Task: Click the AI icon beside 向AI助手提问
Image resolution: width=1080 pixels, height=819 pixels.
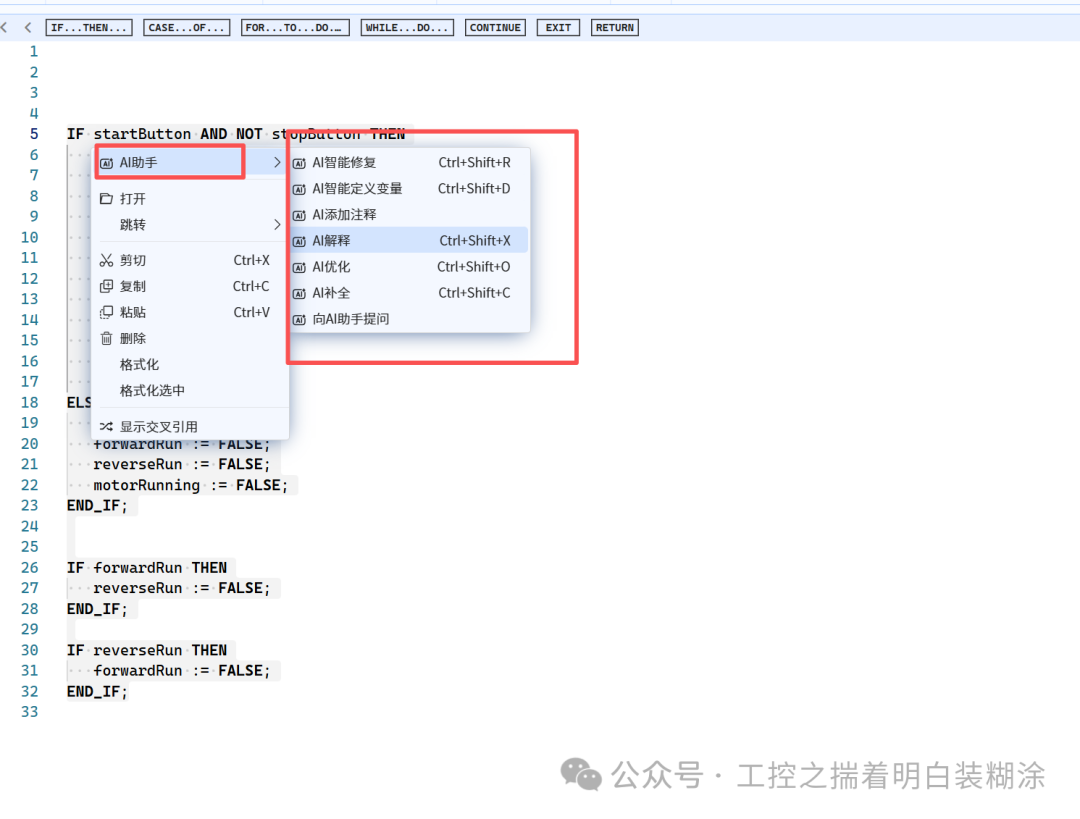Action: [x=299, y=320]
